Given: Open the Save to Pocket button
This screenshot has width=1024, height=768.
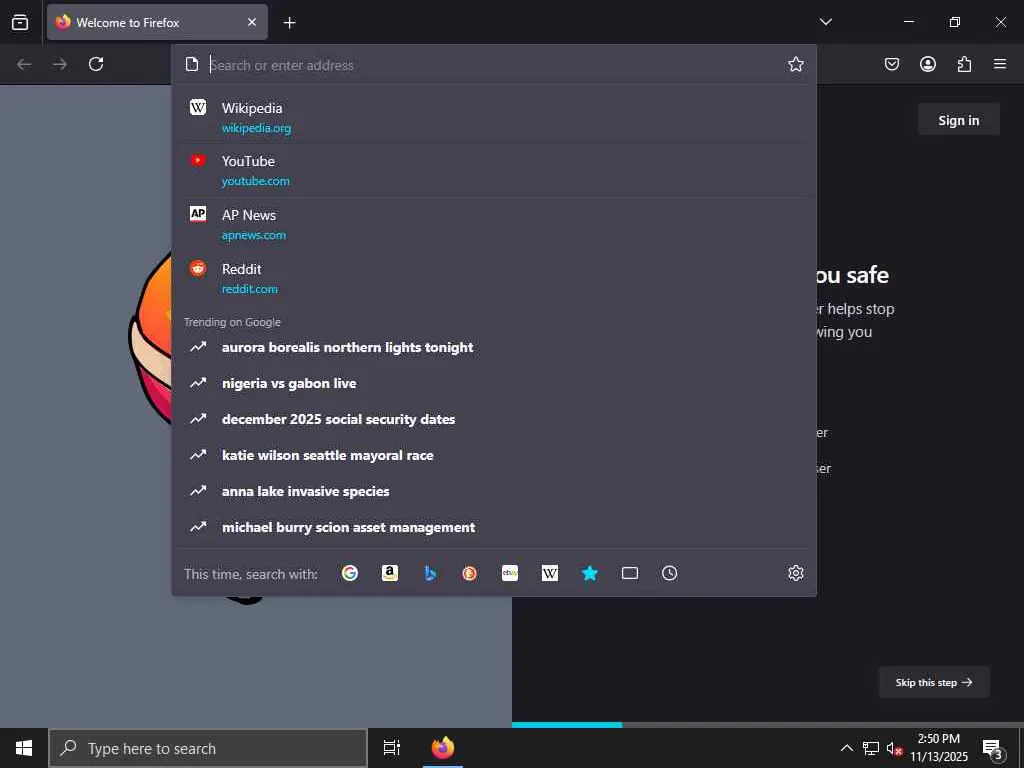Looking at the screenshot, I should [x=892, y=64].
